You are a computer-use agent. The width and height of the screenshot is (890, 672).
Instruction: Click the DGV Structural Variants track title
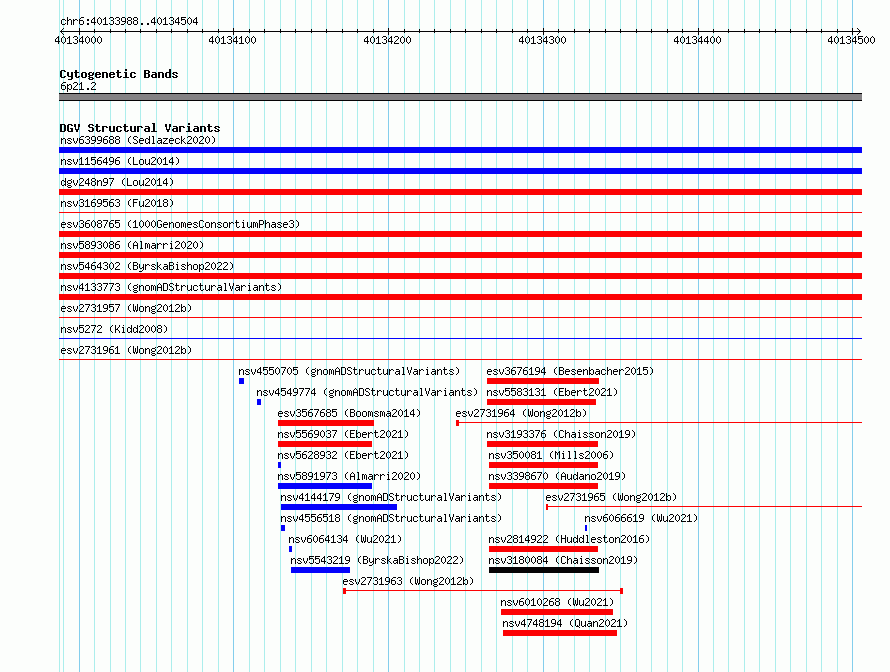140,128
